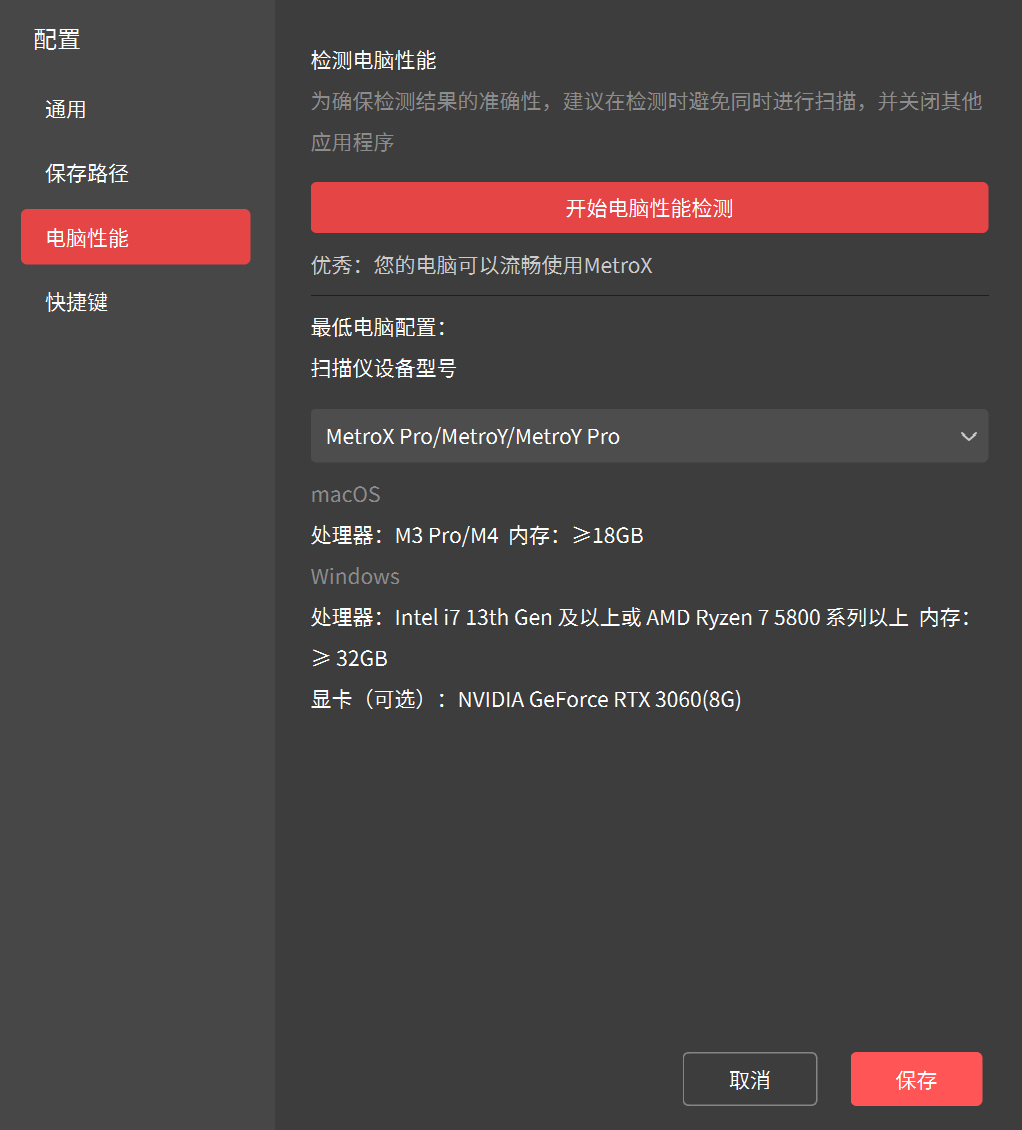Save the settings with the 保存 button
Screen dimensions: 1022x1130
point(916,1079)
